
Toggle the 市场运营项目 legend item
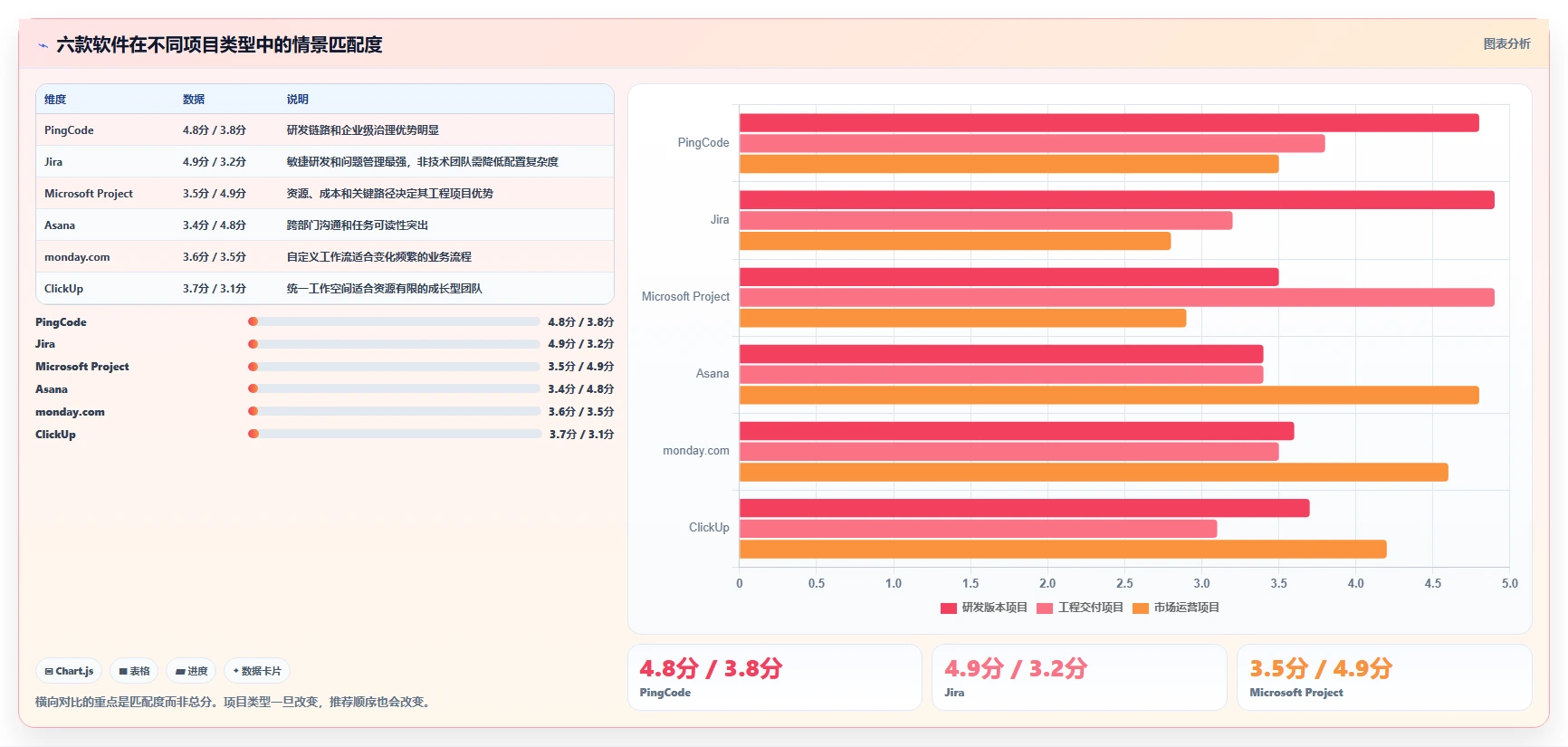coord(1176,608)
